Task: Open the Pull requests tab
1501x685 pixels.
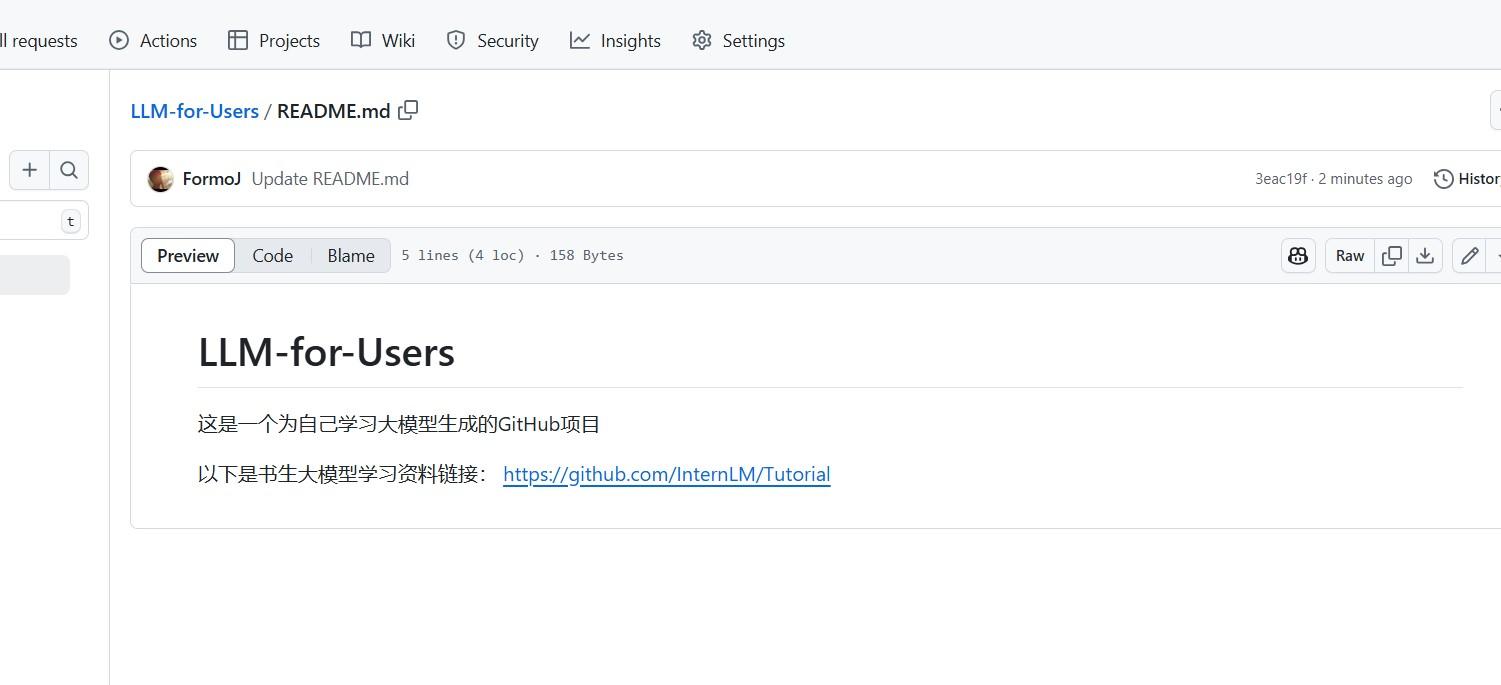Action: pos(38,40)
